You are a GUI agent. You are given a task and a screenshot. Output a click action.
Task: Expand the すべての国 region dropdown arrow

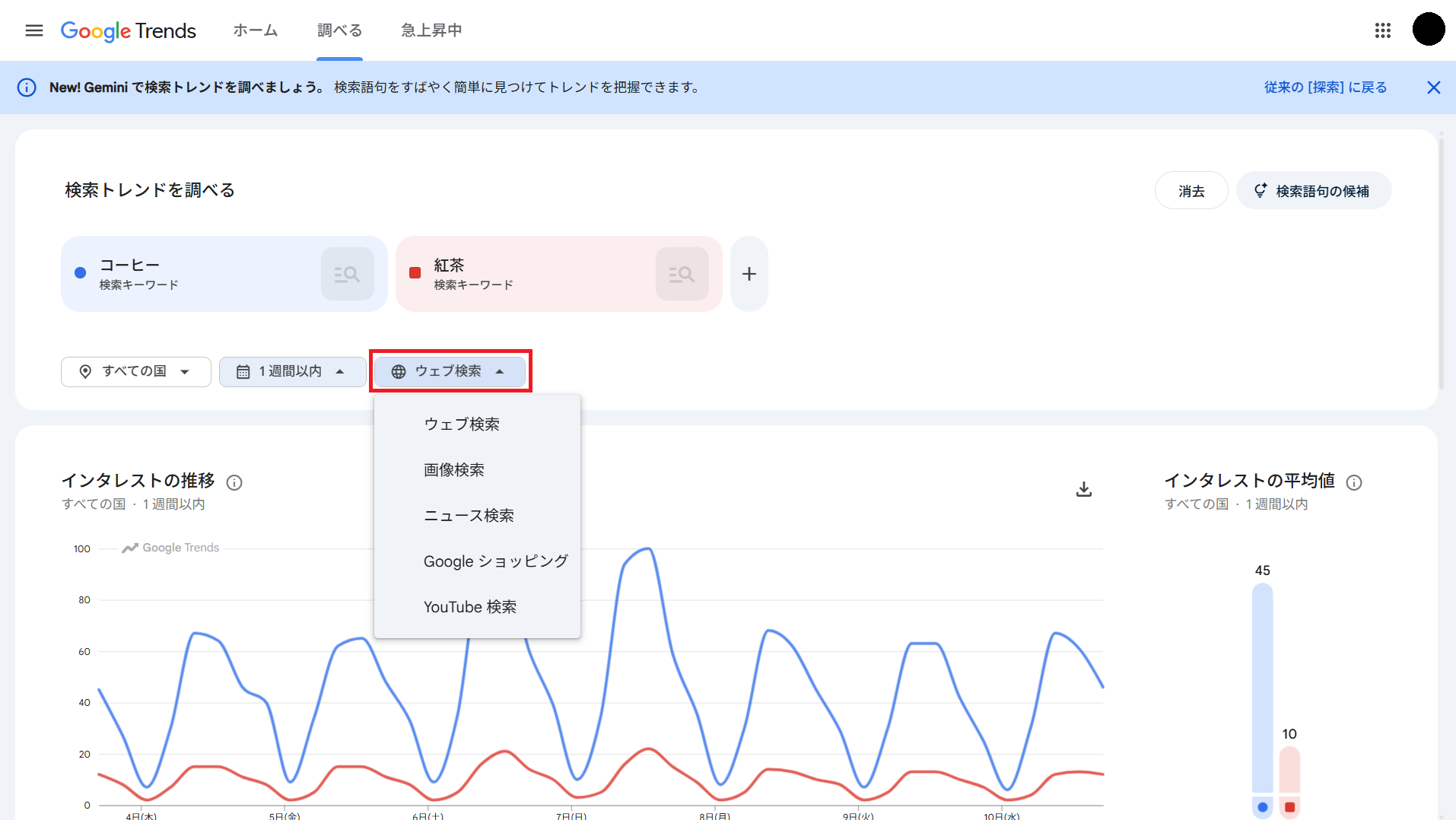[185, 372]
